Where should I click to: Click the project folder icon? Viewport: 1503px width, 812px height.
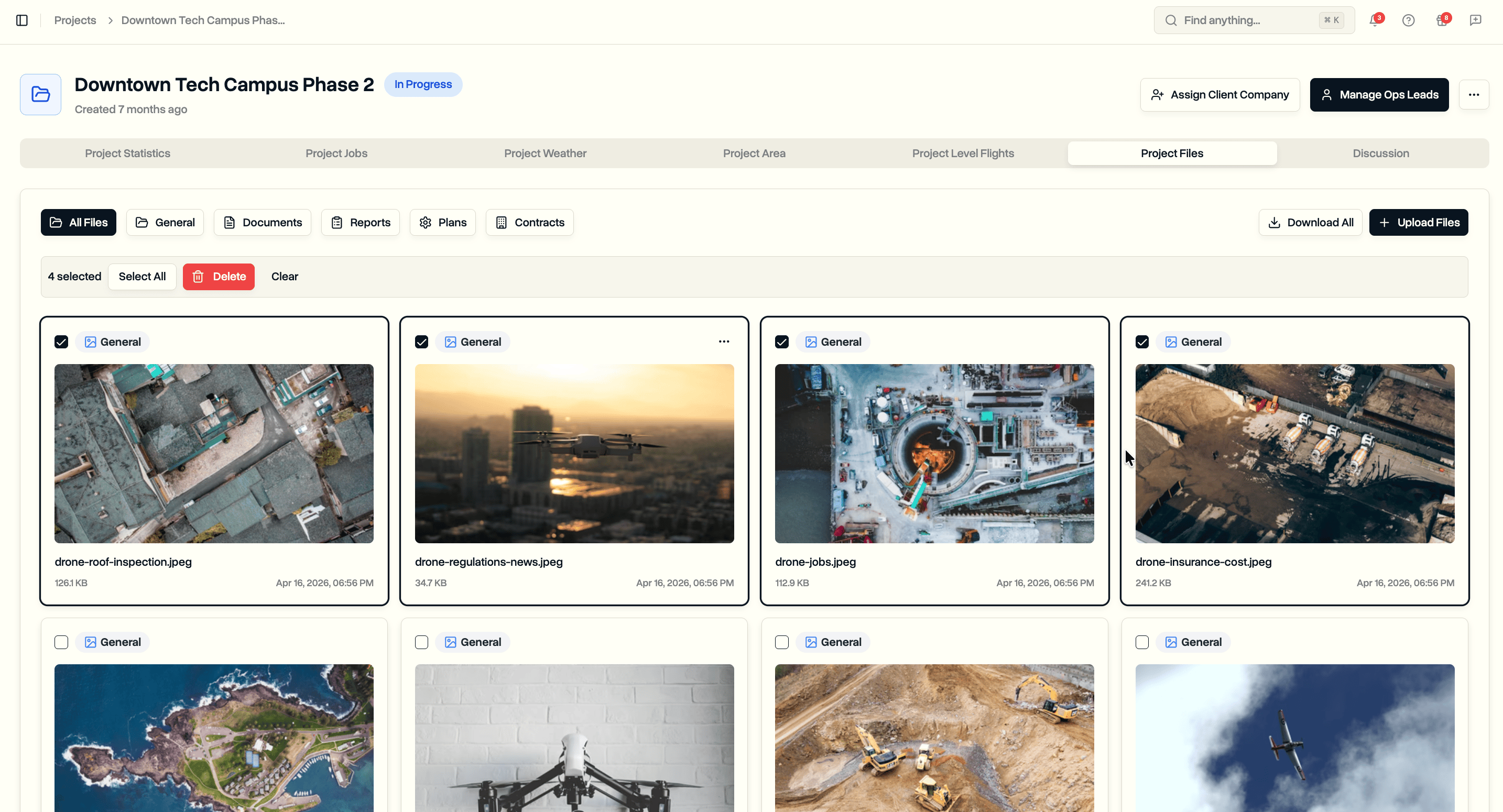[x=40, y=94]
